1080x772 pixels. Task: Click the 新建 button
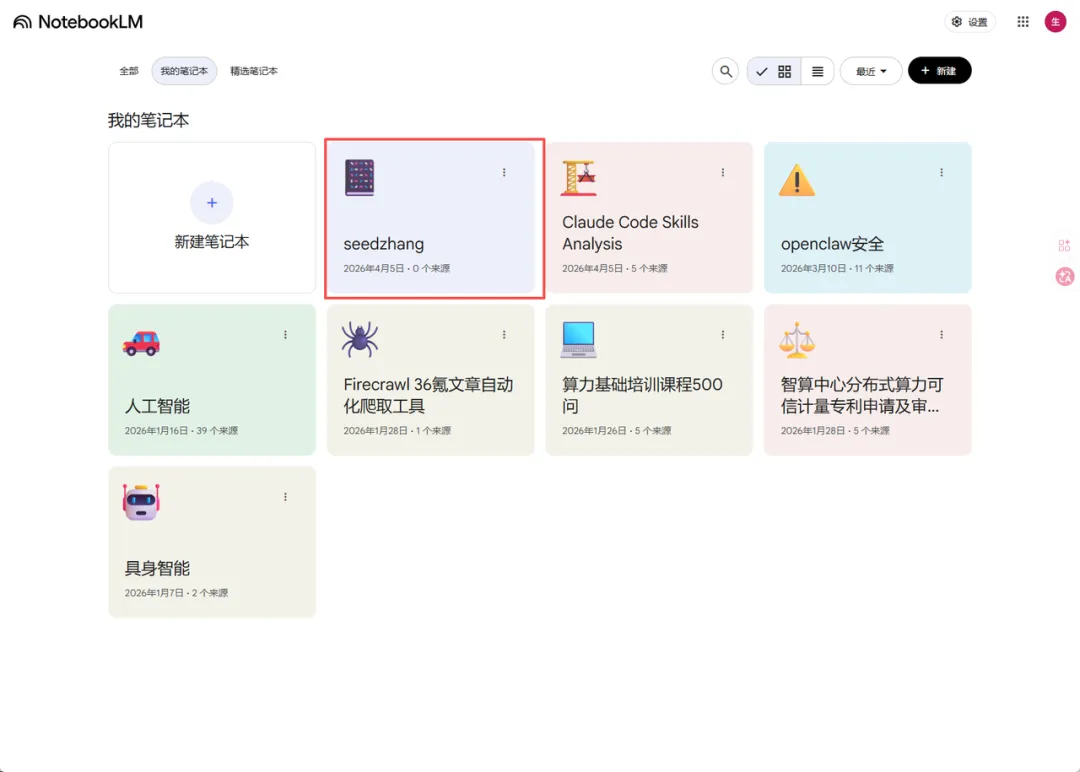coord(939,71)
